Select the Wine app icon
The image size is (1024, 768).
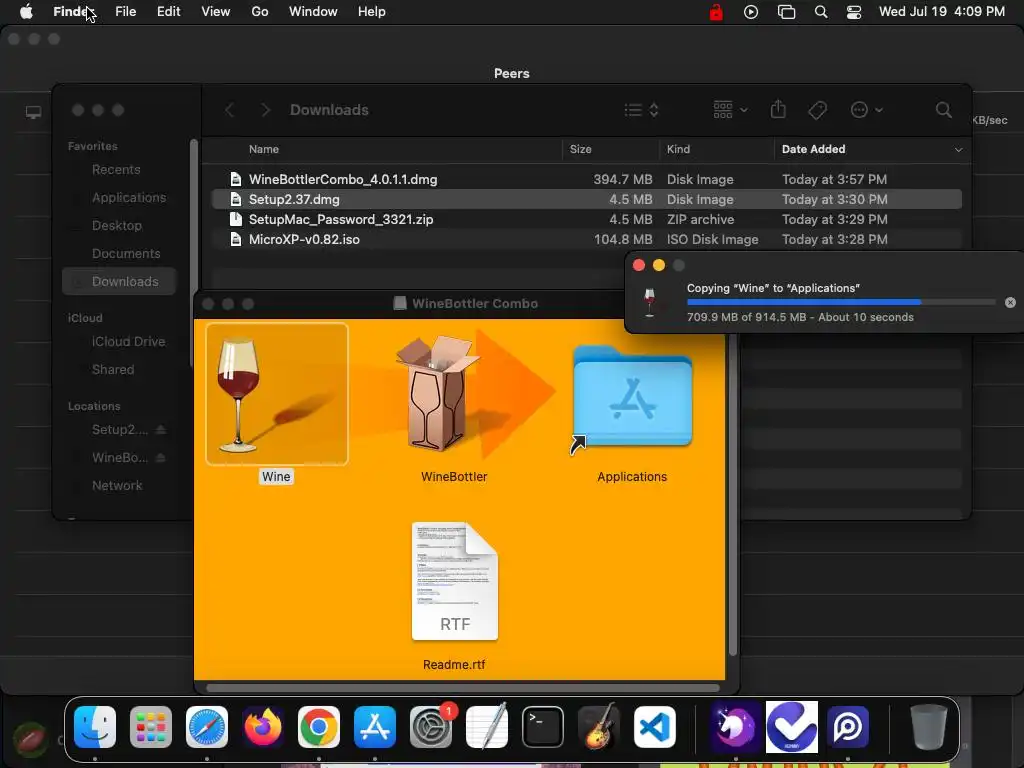[x=277, y=394]
